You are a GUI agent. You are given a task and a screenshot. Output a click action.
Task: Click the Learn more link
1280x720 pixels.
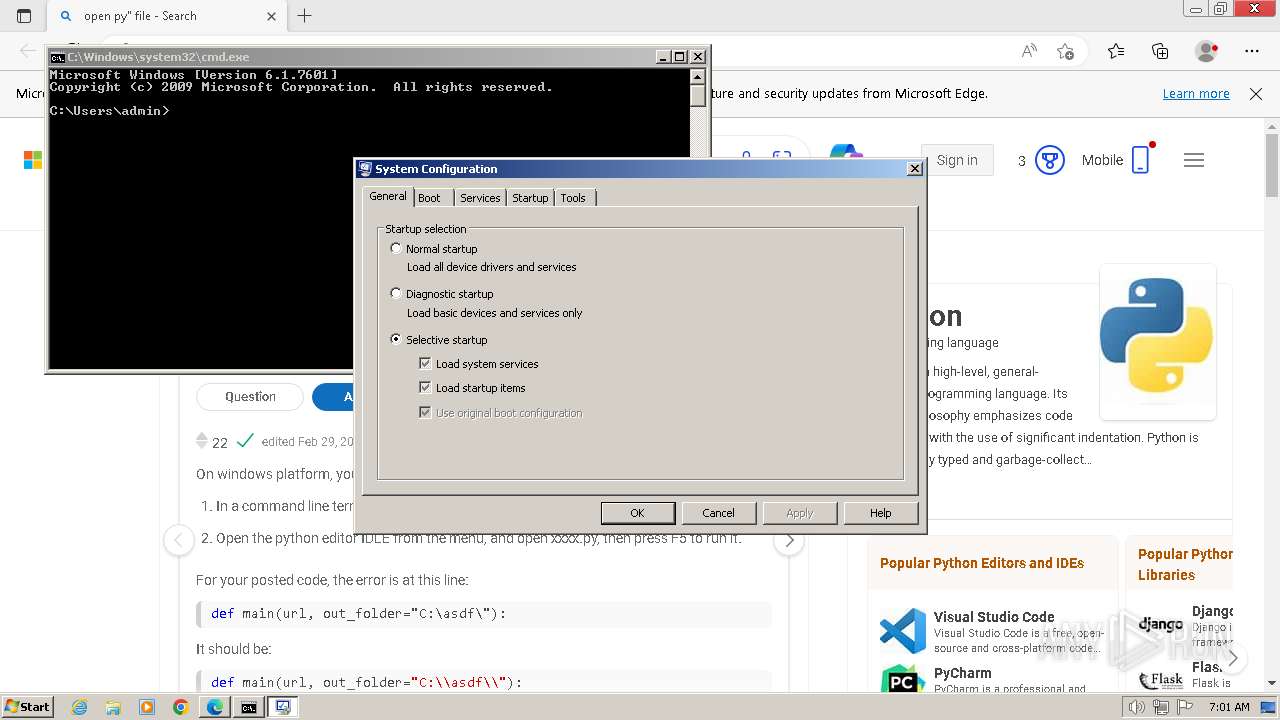tap(1196, 93)
